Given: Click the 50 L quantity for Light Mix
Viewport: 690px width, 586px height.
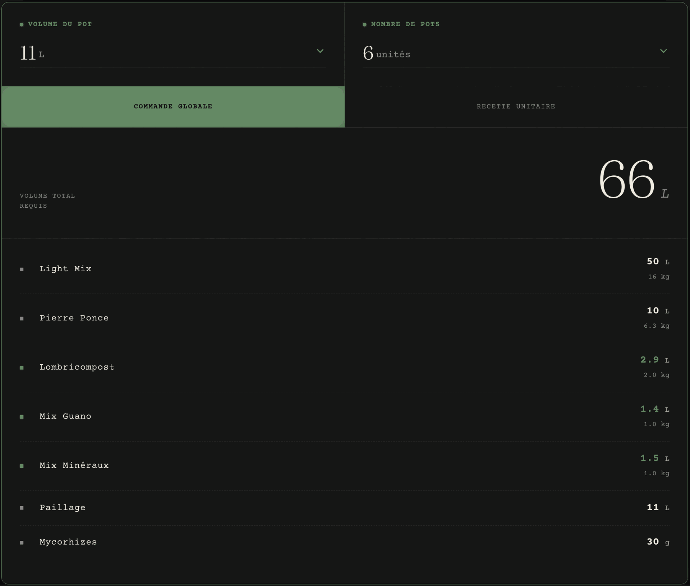Looking at the screenshot, I should tap(657, 261).
